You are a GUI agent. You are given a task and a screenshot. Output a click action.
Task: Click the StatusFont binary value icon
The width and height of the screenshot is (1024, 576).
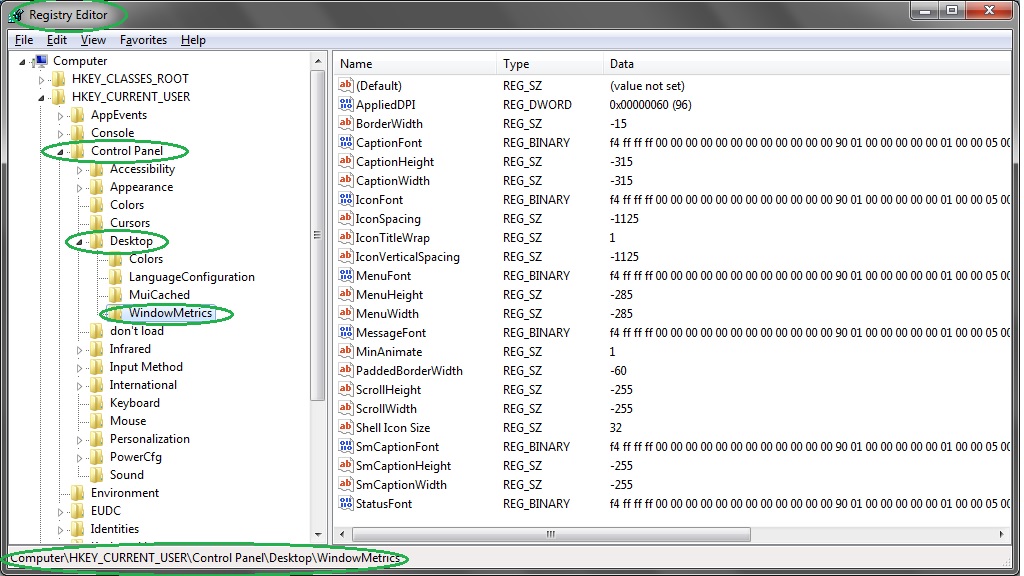[345, 503]
